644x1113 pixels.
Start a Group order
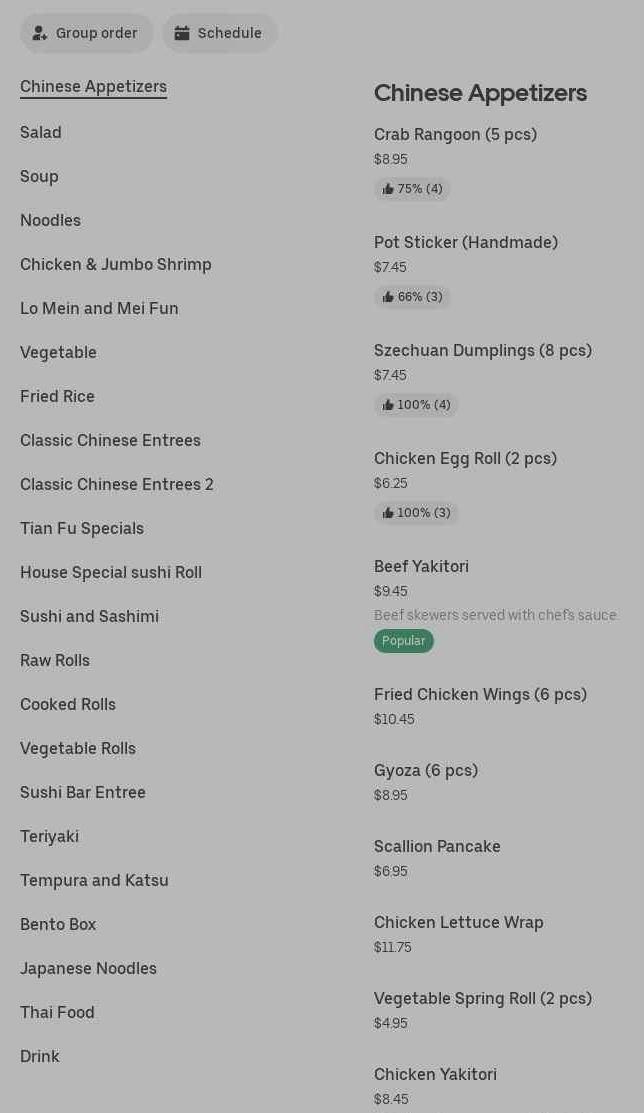87,33
